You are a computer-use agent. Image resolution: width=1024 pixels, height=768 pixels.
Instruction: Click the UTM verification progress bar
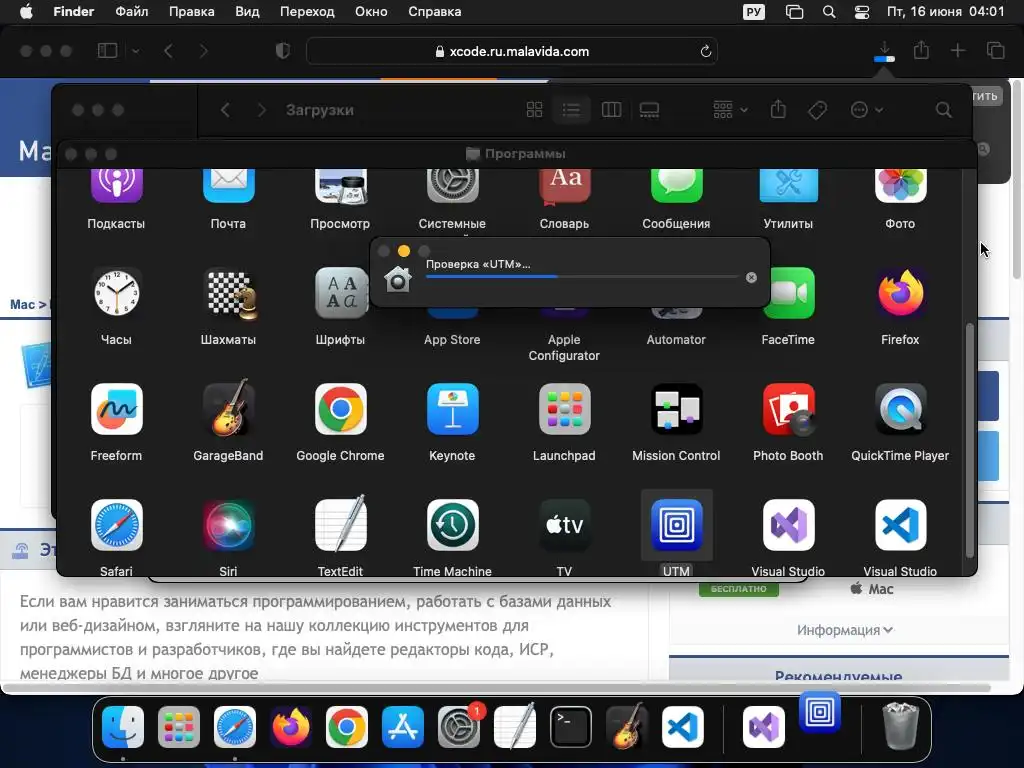coord(582,277)
